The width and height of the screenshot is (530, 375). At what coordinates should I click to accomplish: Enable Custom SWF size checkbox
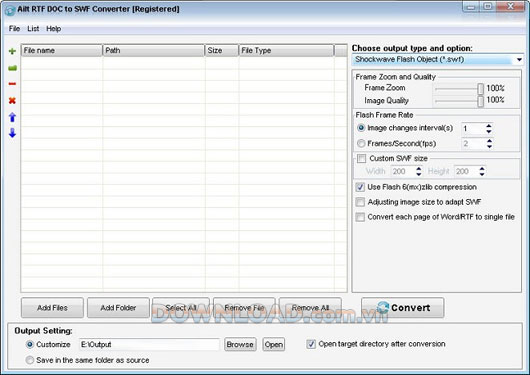[x=361, y=158]
